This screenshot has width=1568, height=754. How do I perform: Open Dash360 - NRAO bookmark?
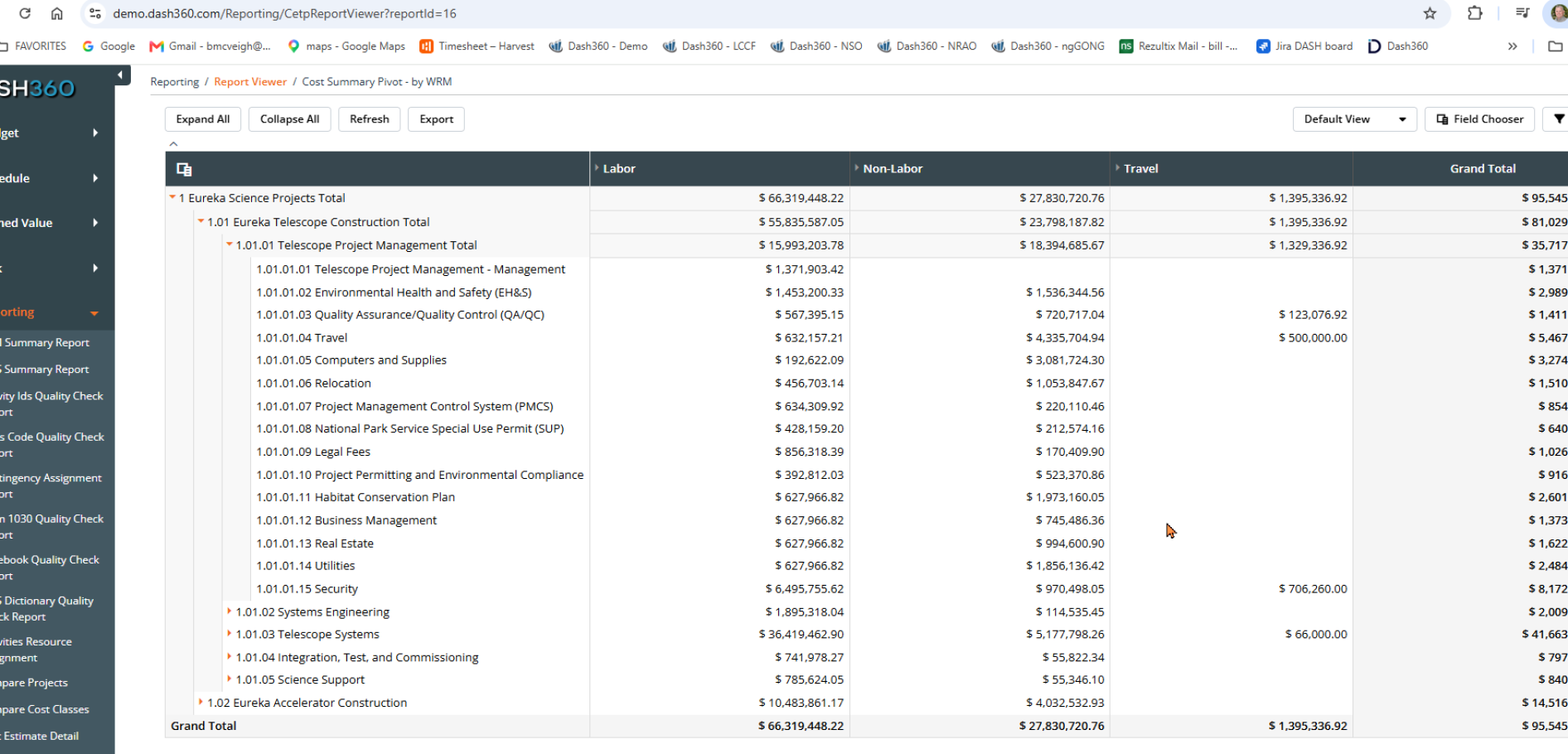(927, 46)
